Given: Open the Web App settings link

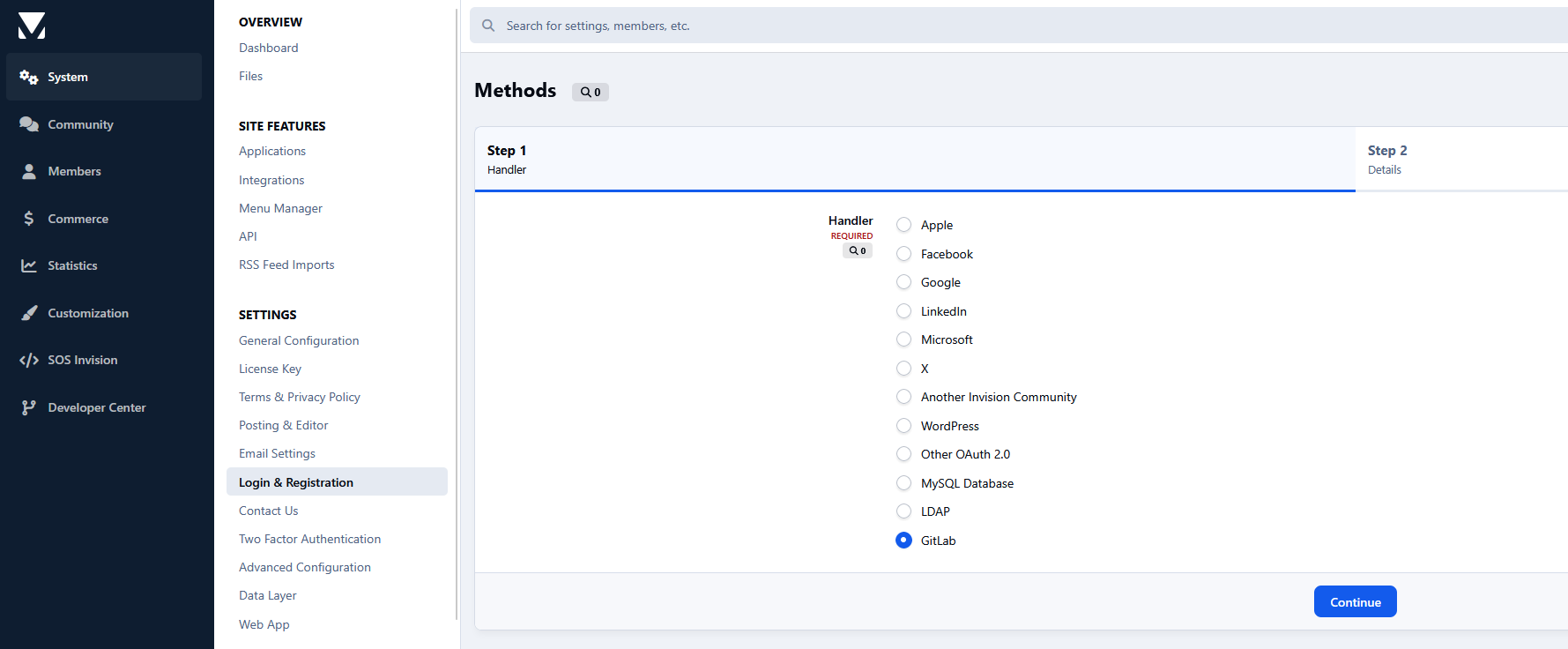Looking at the screenshot, I should pos(264,624).
